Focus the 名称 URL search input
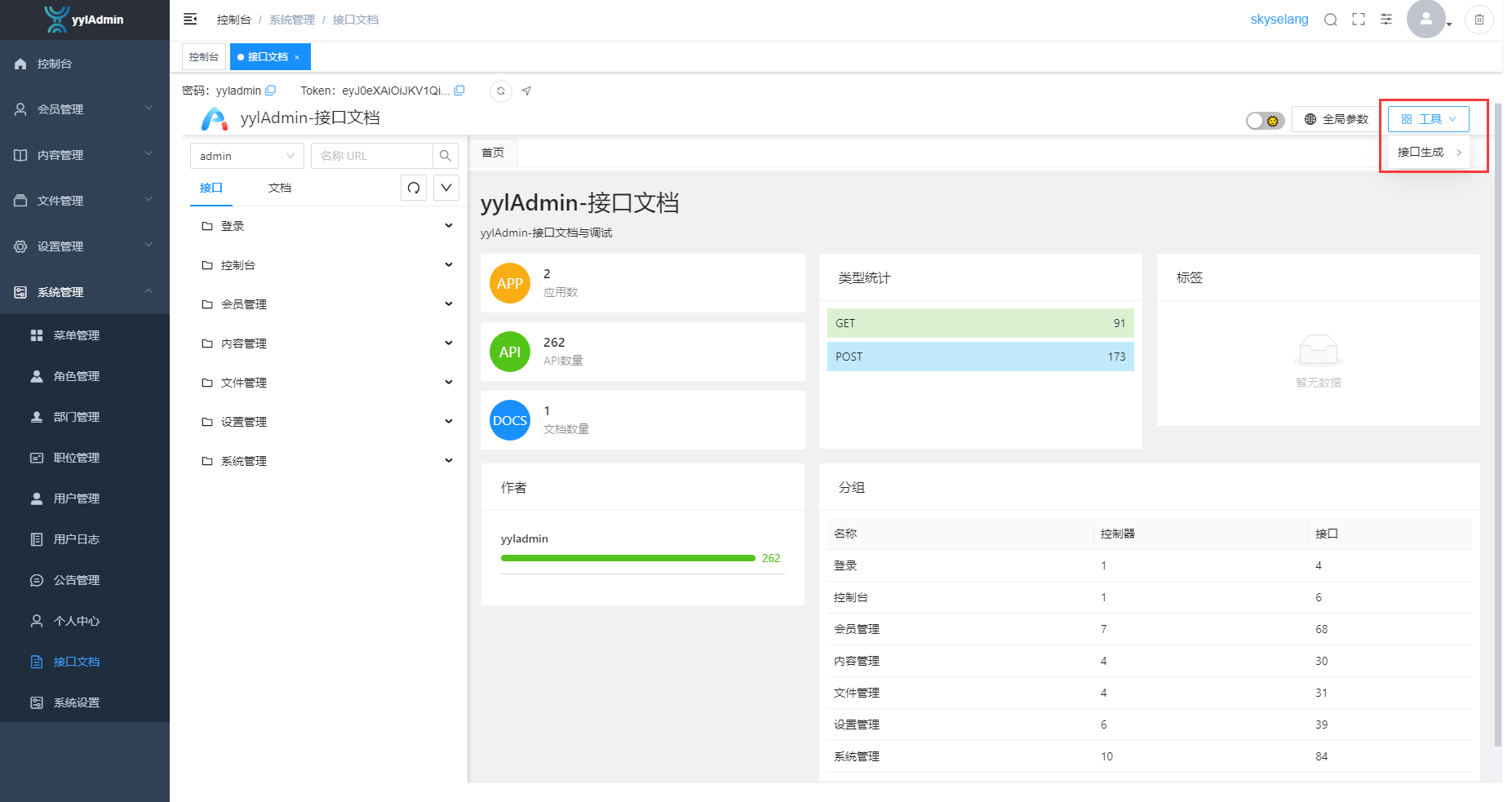This screenshot has width=1512, height=802. click(372, 156)
